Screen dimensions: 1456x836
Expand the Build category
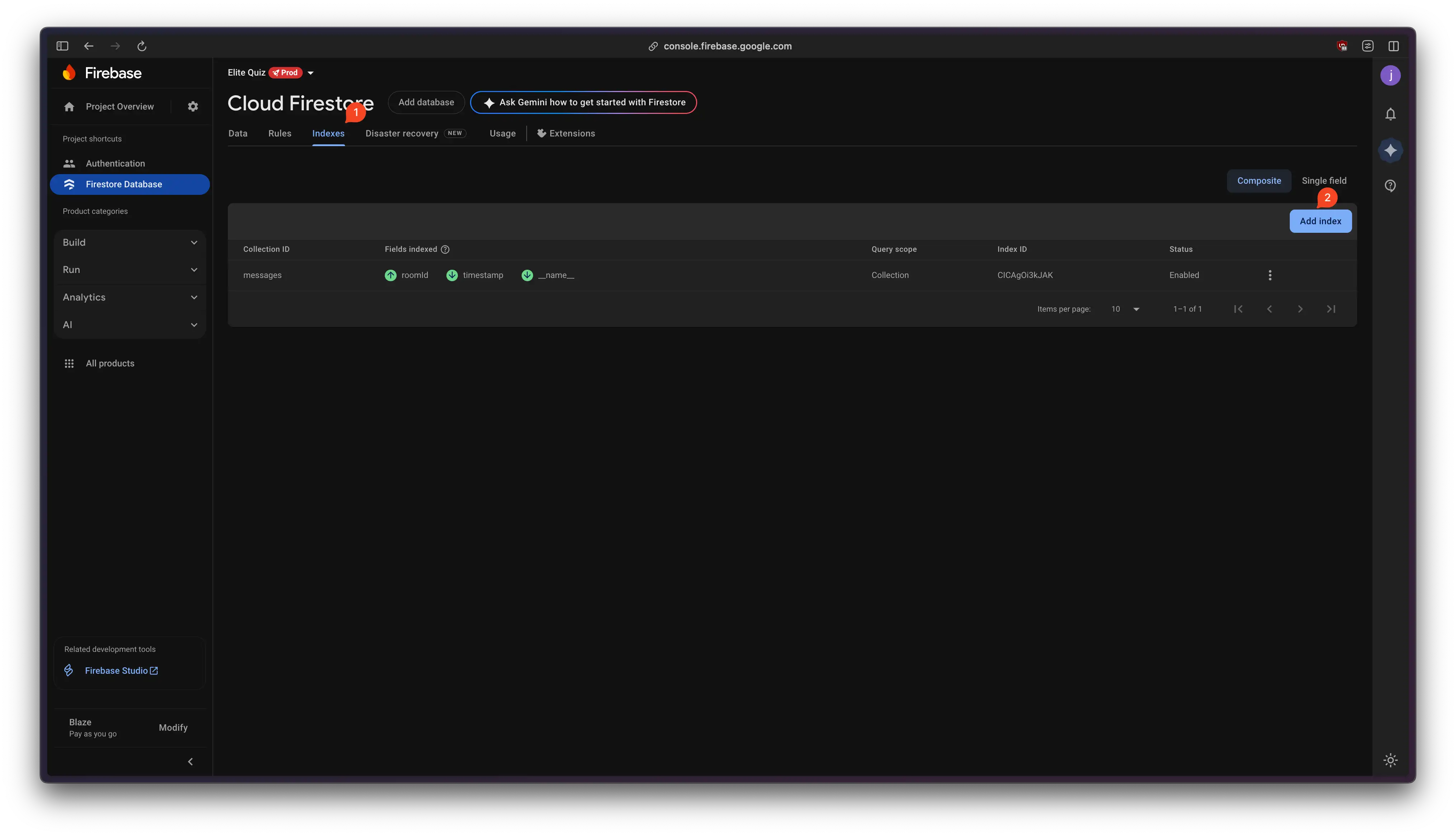pyautogui.click(x=130, y=242)
